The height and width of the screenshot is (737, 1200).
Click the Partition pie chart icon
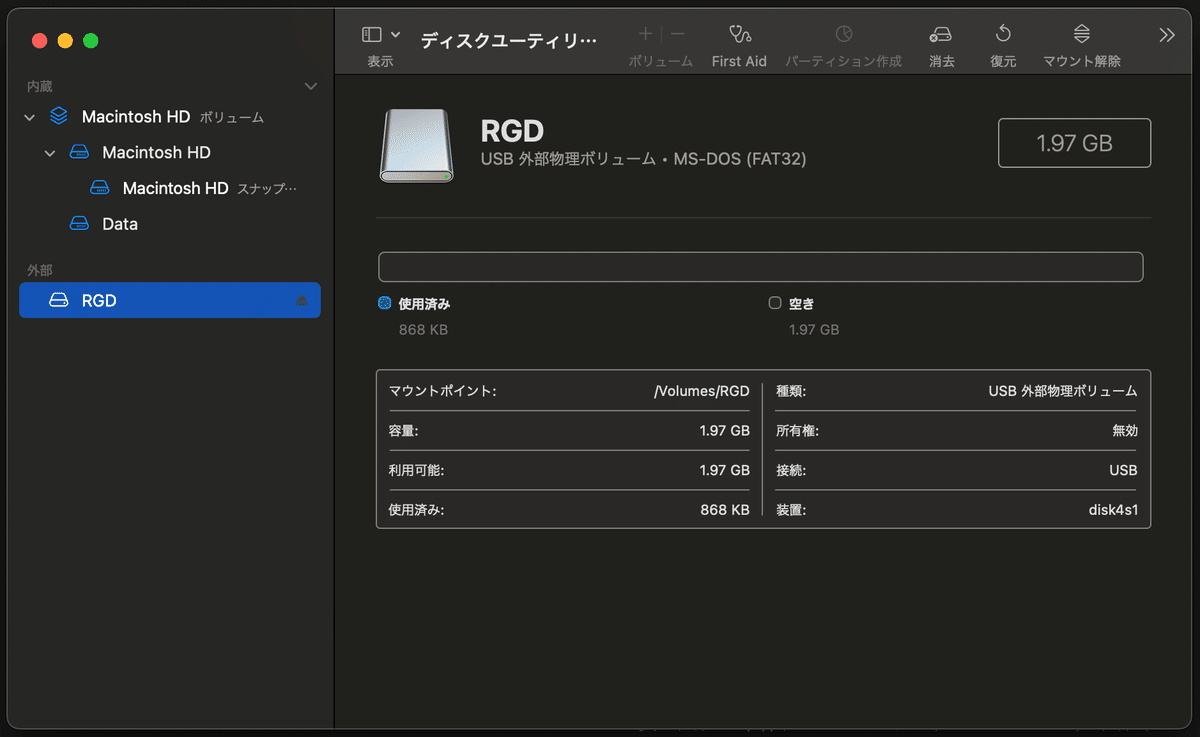(844, 34)
